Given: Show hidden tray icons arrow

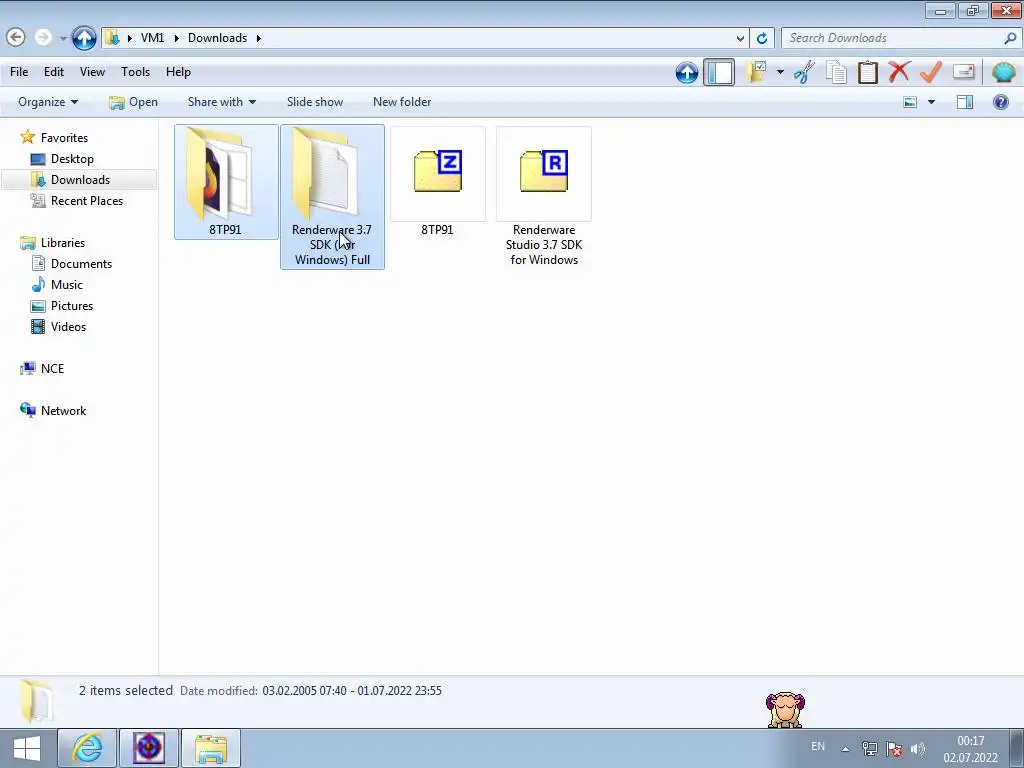Looking at the screenshot, I should 845,749.
